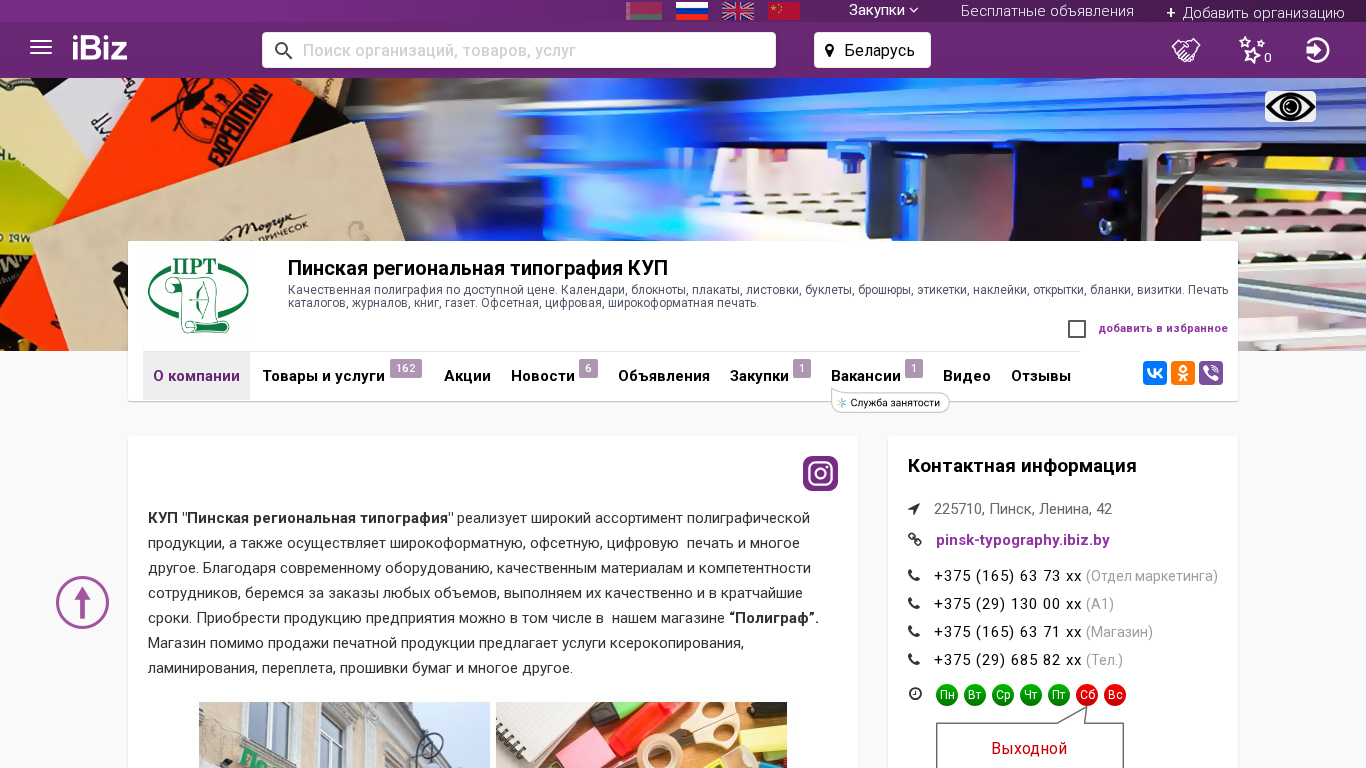The height and width of the screenshot is (768, 1366).
Task: Switch to Belarusian language flag
Action: click(x=644, y=11)
